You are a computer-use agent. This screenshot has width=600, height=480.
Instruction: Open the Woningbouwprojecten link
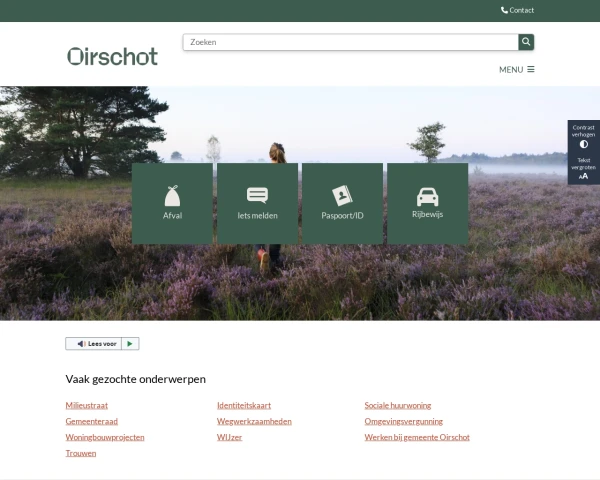[105, 437]
